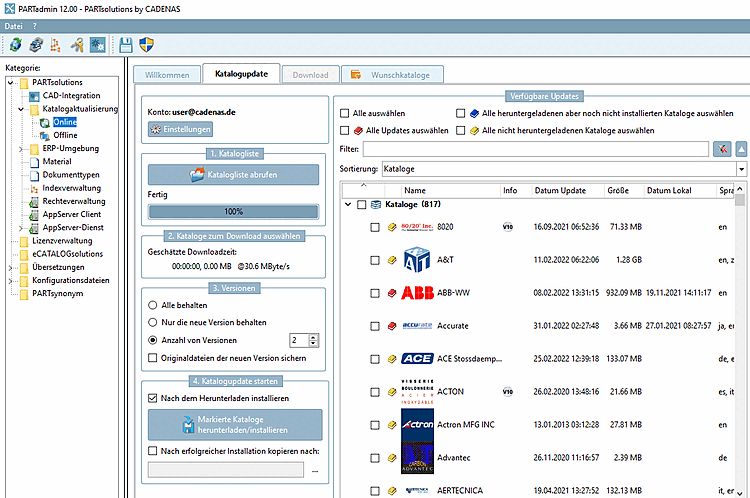Open the Sortierung Kataloge dropdown

click(x=741, y=169)
